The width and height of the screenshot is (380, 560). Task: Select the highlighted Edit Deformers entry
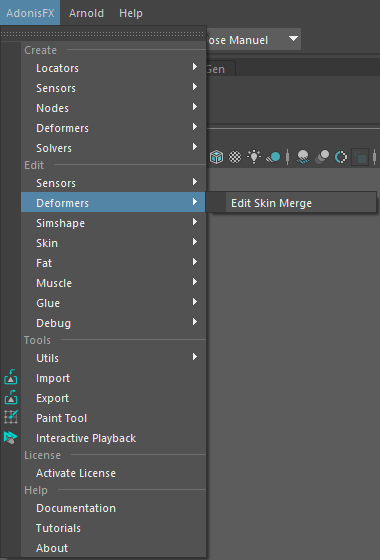113,203
